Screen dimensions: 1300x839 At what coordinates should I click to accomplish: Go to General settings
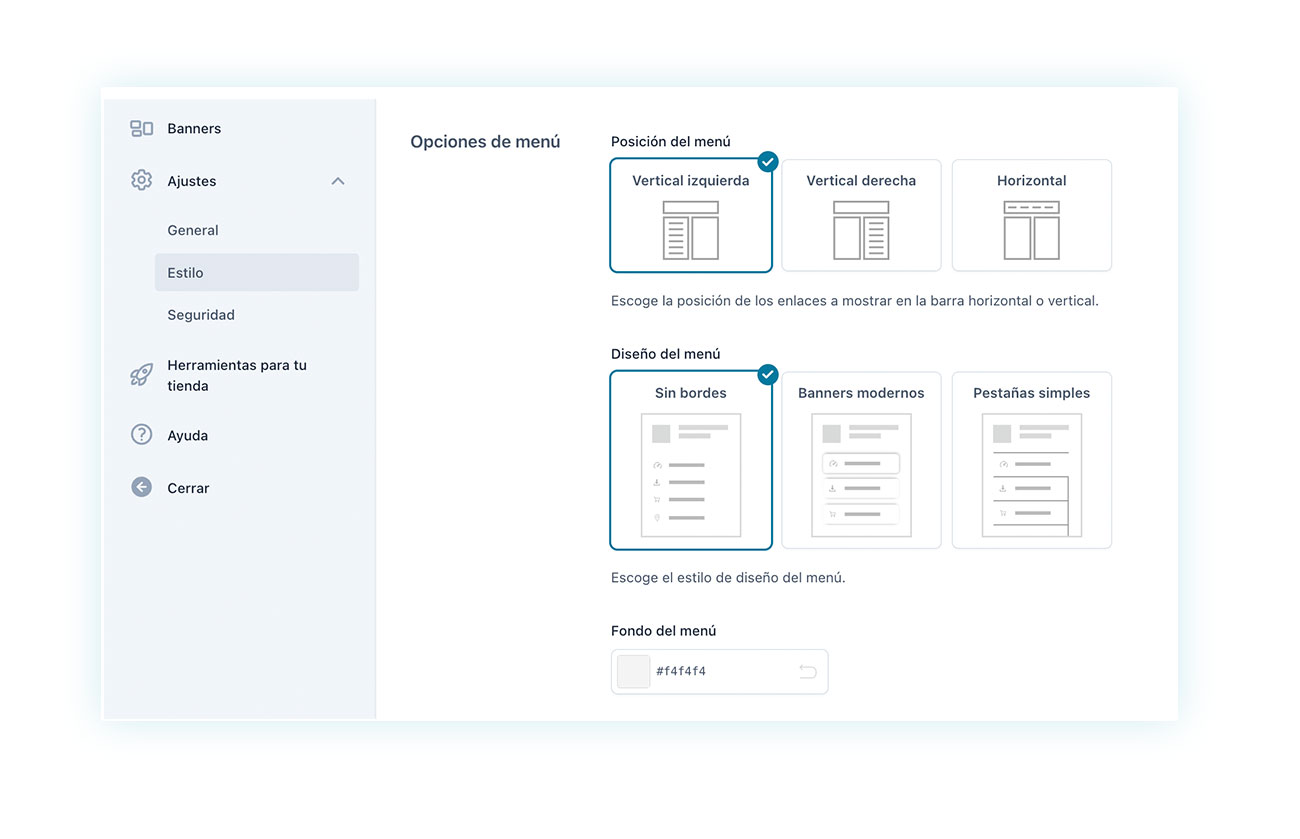coord(193,230)
